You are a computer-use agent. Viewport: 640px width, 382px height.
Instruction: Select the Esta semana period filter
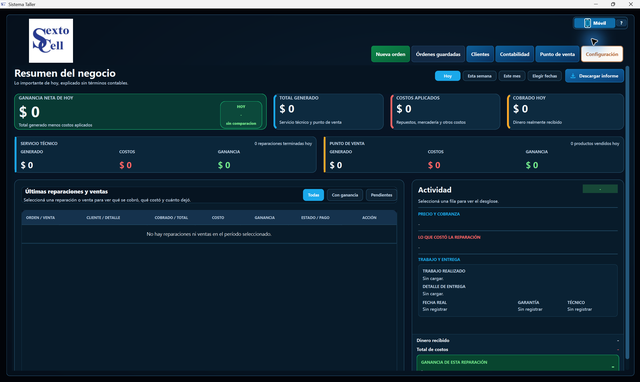[479, 76]
